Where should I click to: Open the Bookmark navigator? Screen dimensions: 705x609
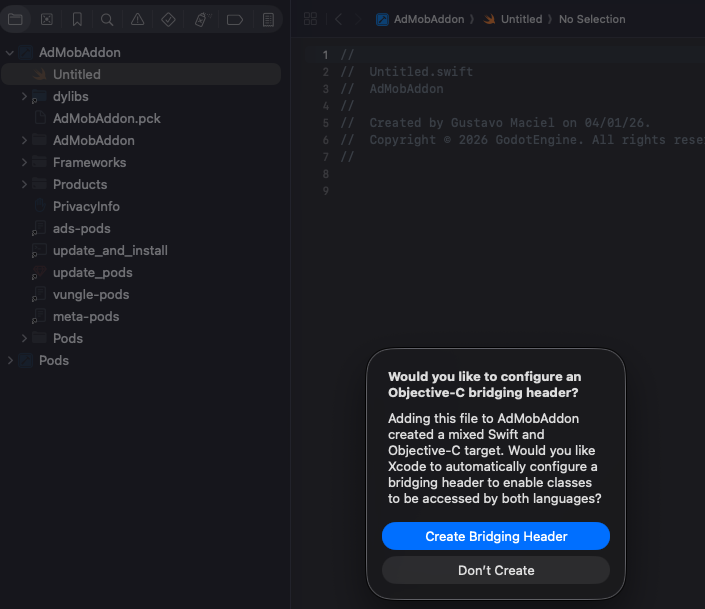77,19
